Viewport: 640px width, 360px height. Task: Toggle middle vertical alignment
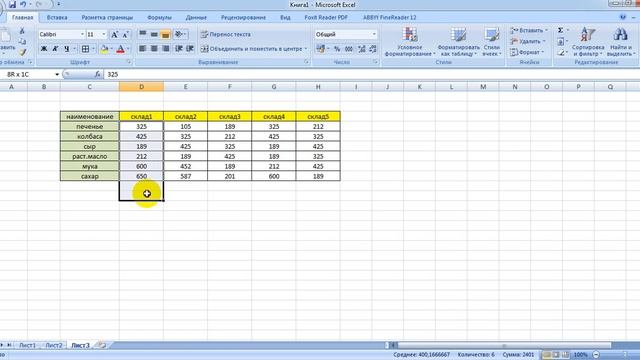(154, 34)
